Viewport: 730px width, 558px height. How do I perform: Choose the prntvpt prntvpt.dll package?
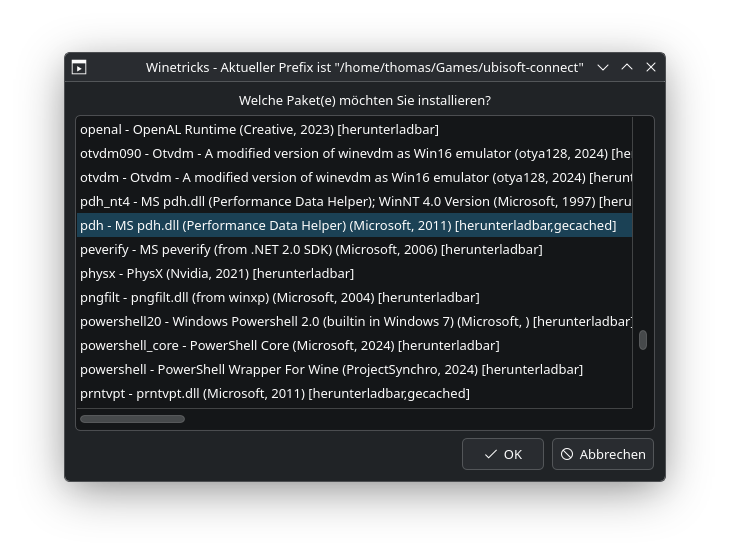click(354, 394)
